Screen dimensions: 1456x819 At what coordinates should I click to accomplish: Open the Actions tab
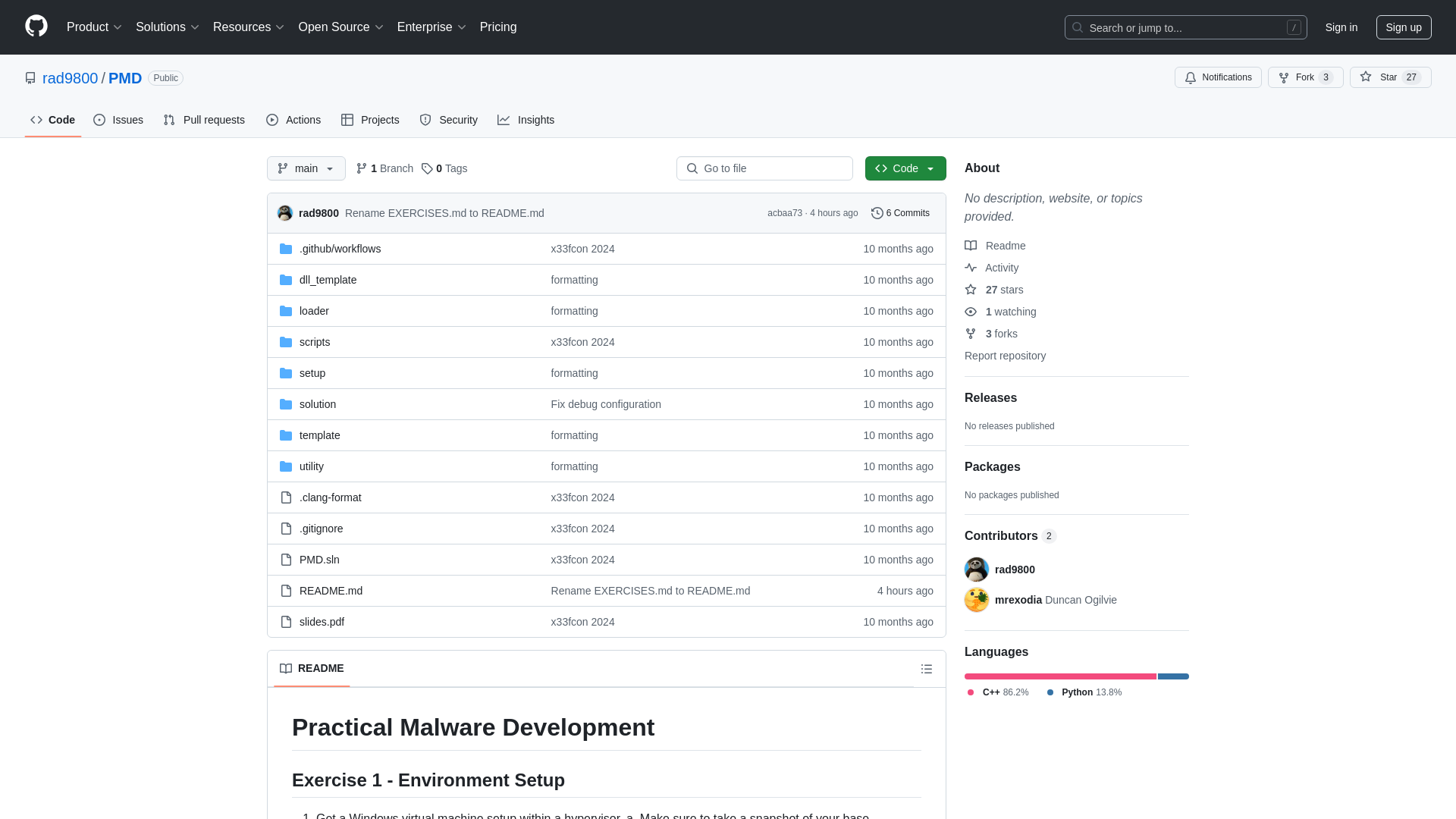click(x=293, y=120)
